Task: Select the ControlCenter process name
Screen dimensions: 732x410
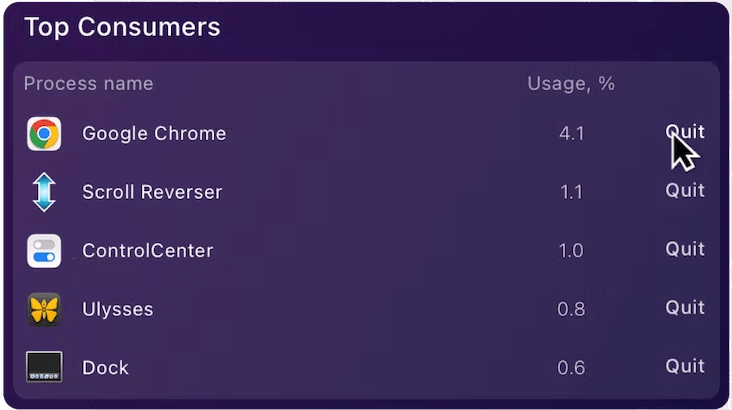Action: 148,251
